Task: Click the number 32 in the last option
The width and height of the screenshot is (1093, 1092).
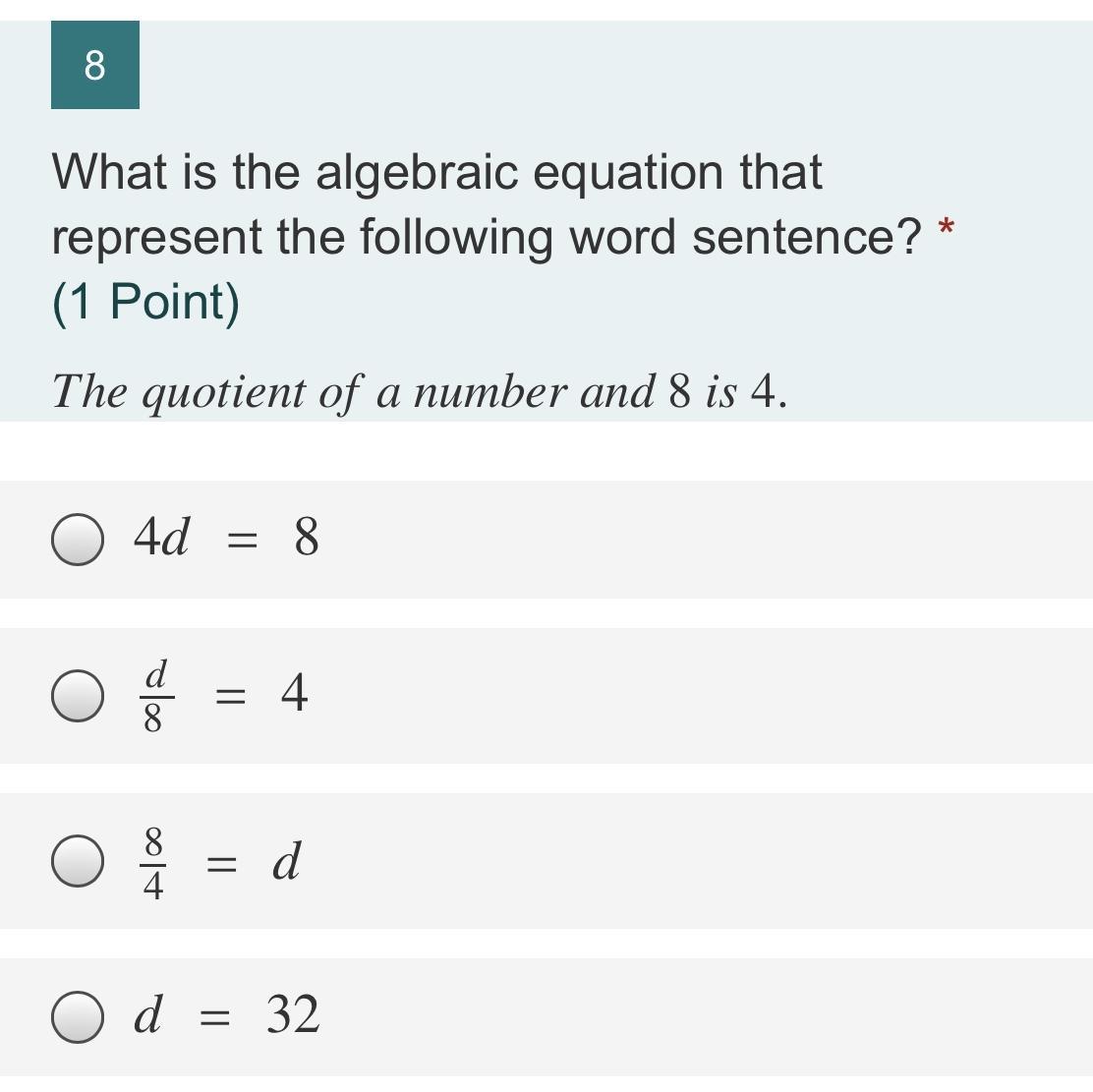Action: 293,1015
